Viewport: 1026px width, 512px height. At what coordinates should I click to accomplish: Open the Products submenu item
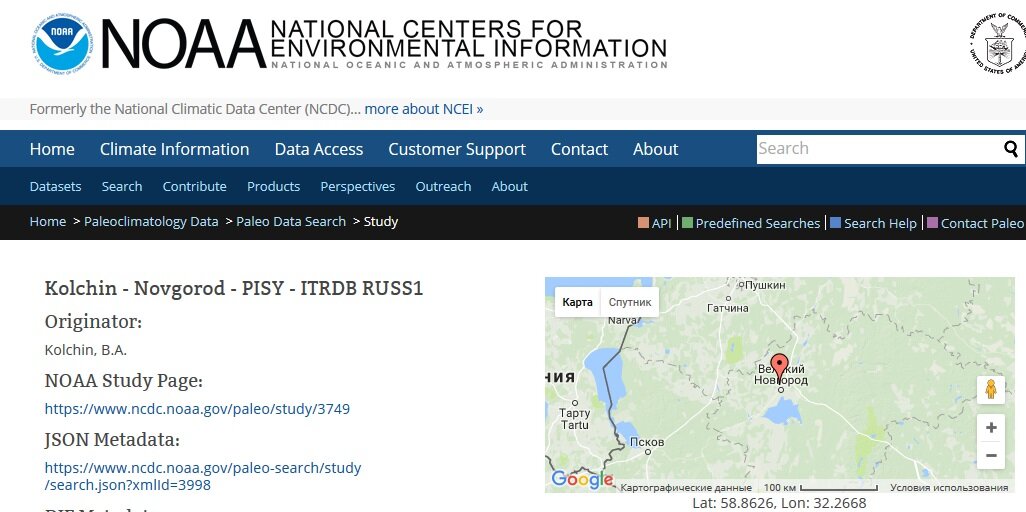[x=274, y=187]
